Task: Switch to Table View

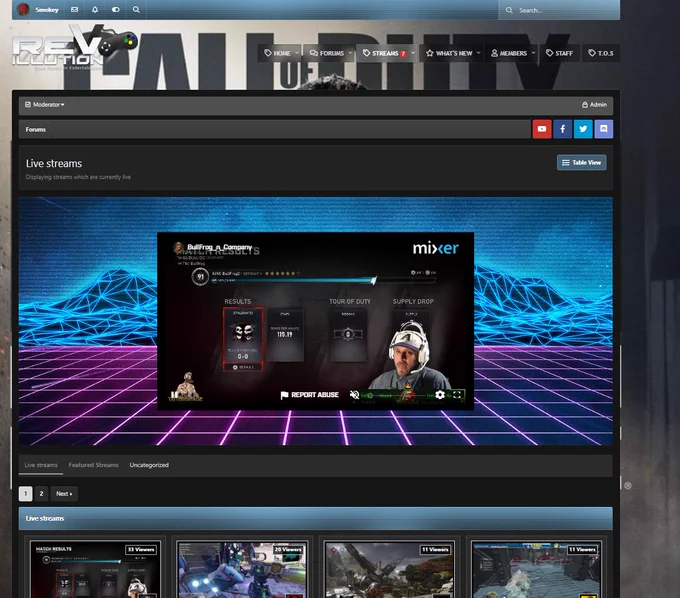Action: point(582,163)
